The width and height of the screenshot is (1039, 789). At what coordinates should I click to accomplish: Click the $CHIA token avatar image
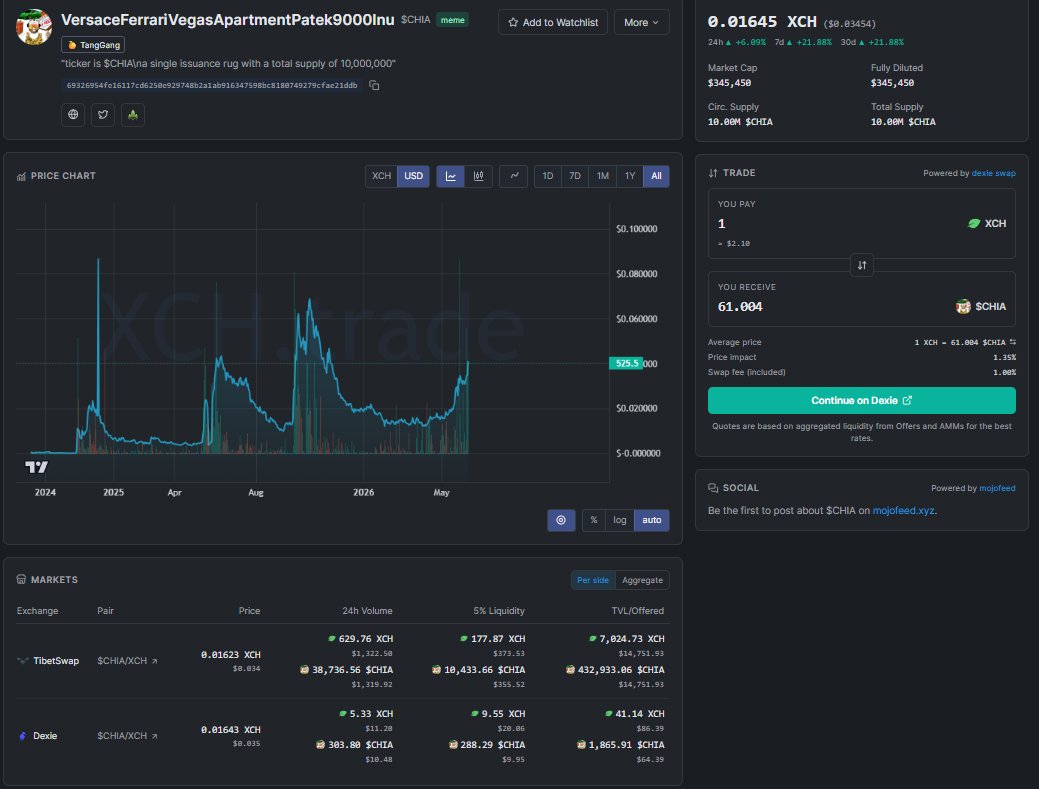pyautogui.click(x=34, y=27)
